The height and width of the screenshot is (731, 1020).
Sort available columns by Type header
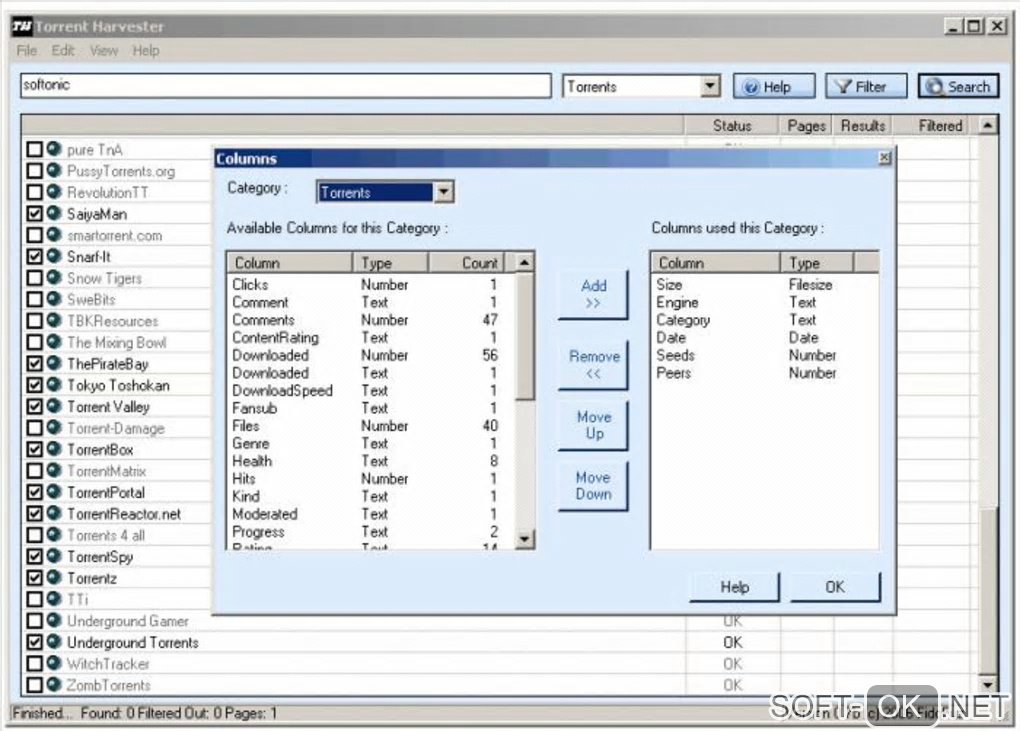pyautogui.click(x=390, y=263)
